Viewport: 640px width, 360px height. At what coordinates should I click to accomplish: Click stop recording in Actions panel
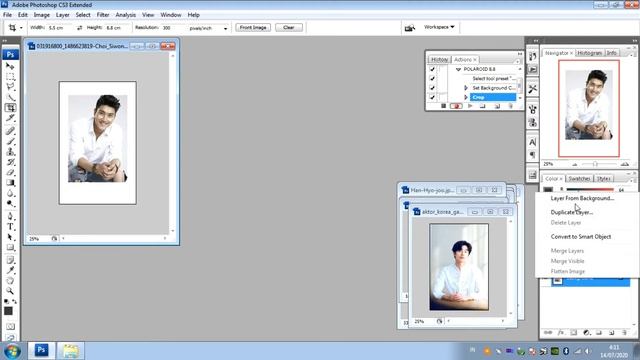click(x=443, y=106)
